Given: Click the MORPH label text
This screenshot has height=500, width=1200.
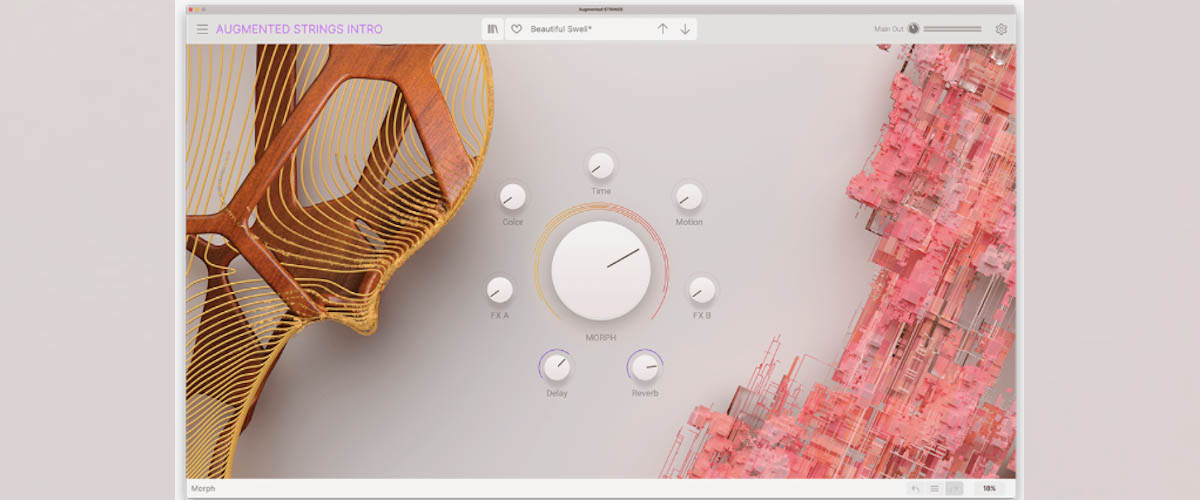Looking at the screenshot, I should (x=601, y=338).
